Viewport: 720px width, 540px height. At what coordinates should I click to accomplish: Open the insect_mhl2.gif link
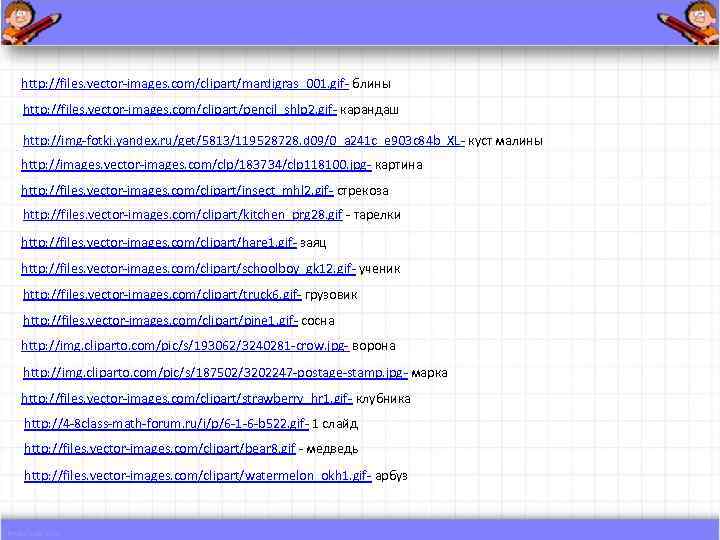pyautogui.click(x=177, y=191)
